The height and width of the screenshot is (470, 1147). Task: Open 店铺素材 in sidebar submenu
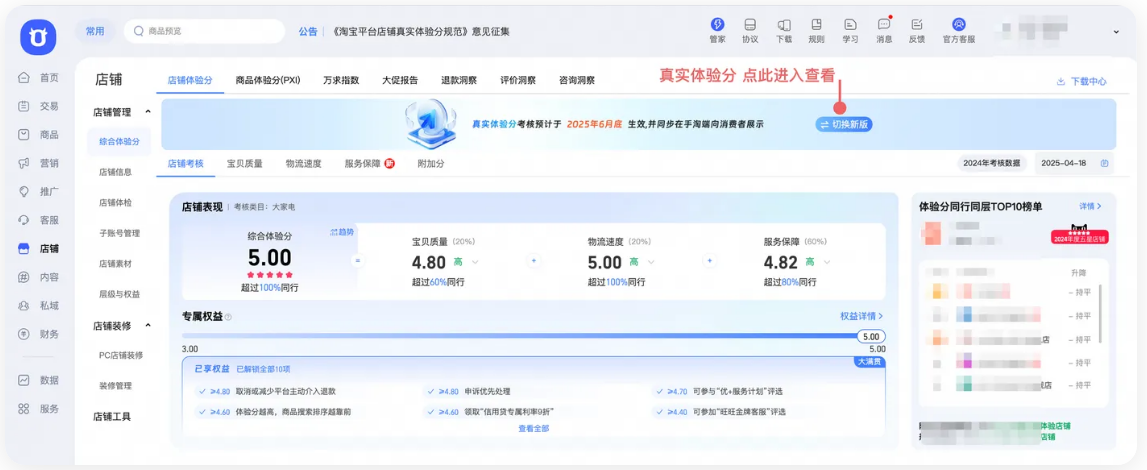point(116,263)
